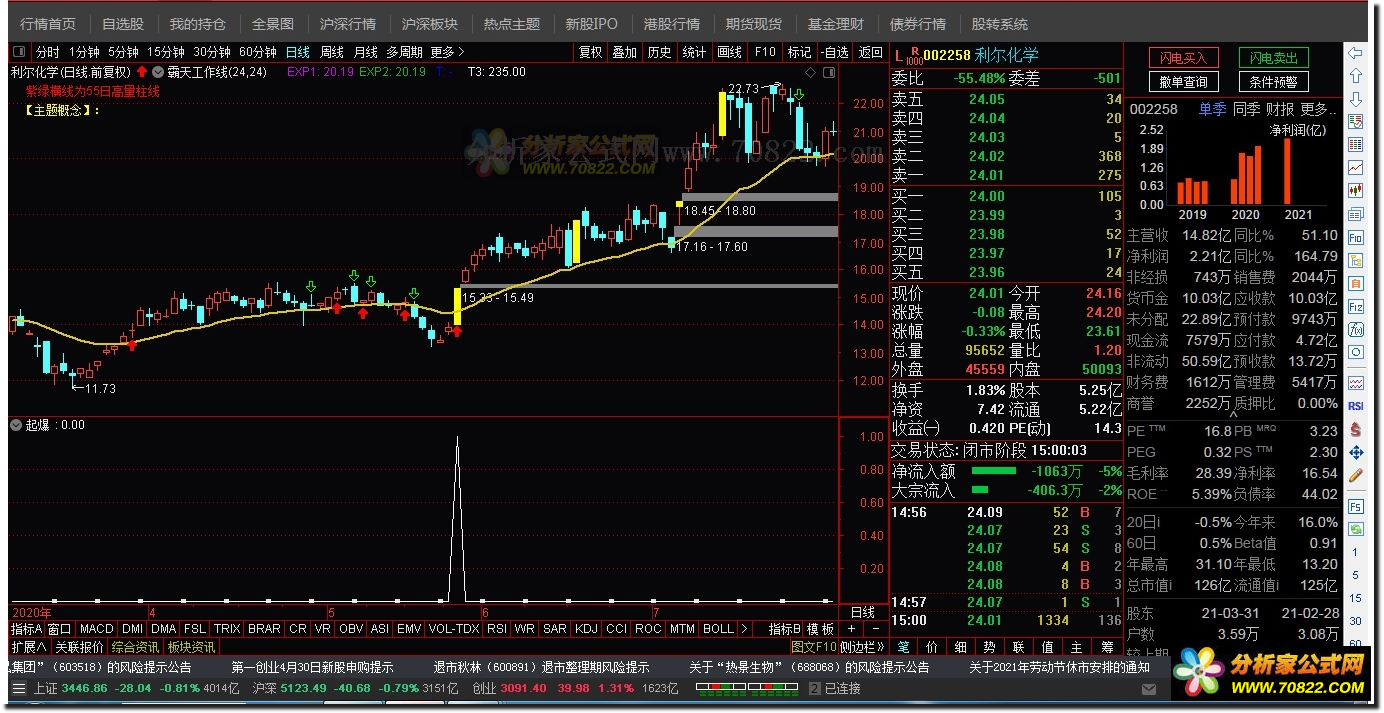This screenshot has width=1384, height=713.
Task: Click the diamond icon atop the chart
Action: coord(809,72)
